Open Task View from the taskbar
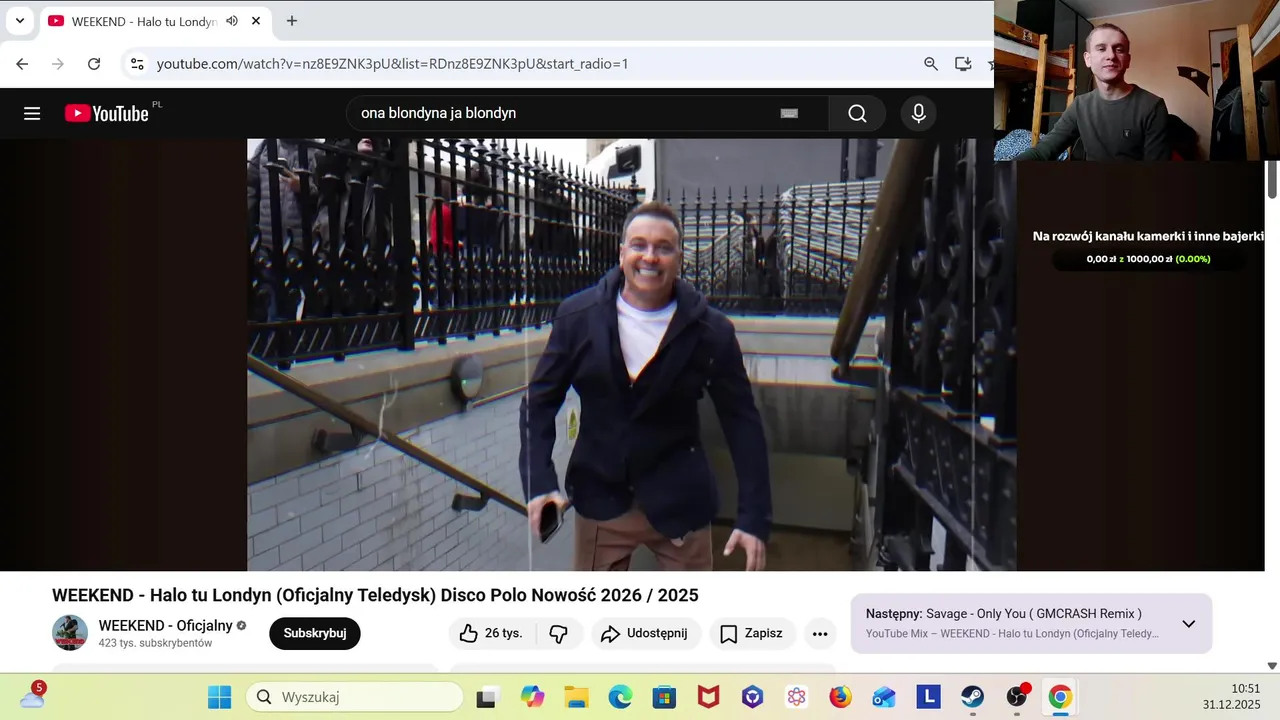This screenshot has height=720, width=1280. coord(486,697)
